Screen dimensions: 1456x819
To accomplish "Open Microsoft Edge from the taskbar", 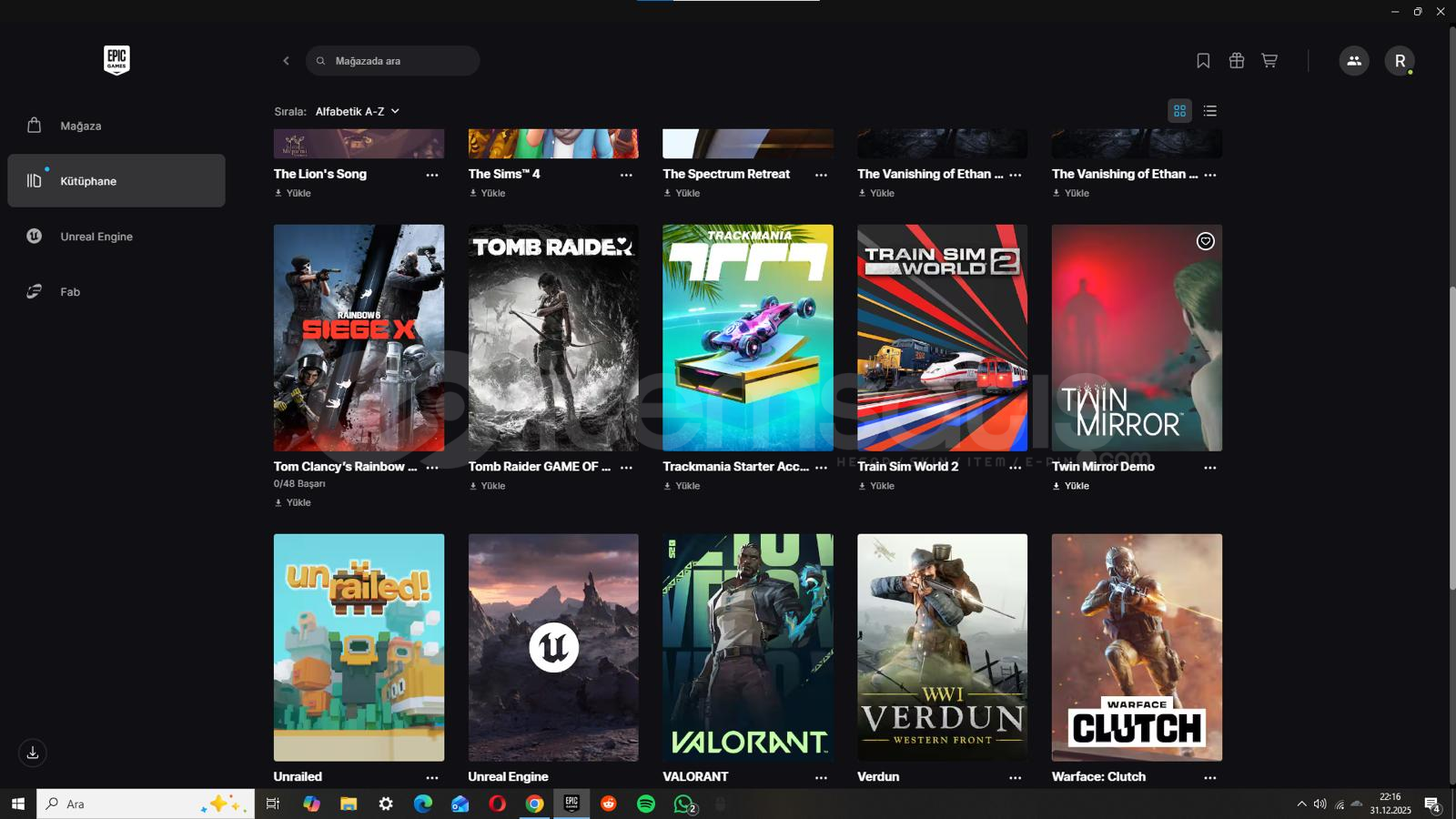I will [423, 804].
